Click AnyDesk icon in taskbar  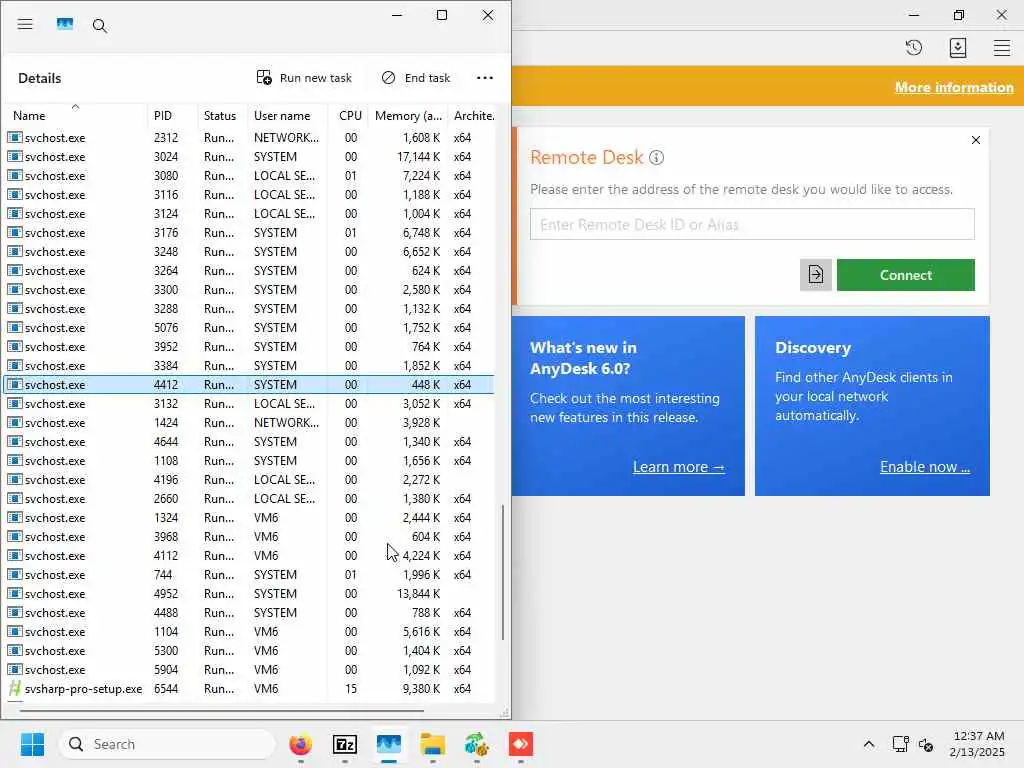click(x=520, y=744)
